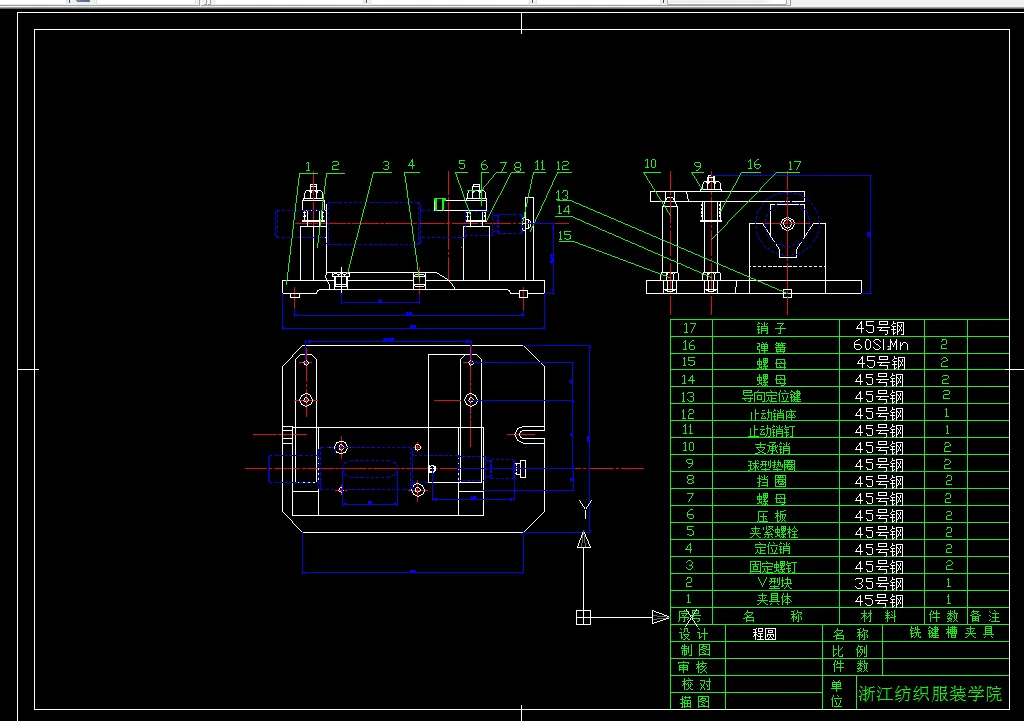
Task: Select part name 销子 in row 17
Action: click(771, 328)
